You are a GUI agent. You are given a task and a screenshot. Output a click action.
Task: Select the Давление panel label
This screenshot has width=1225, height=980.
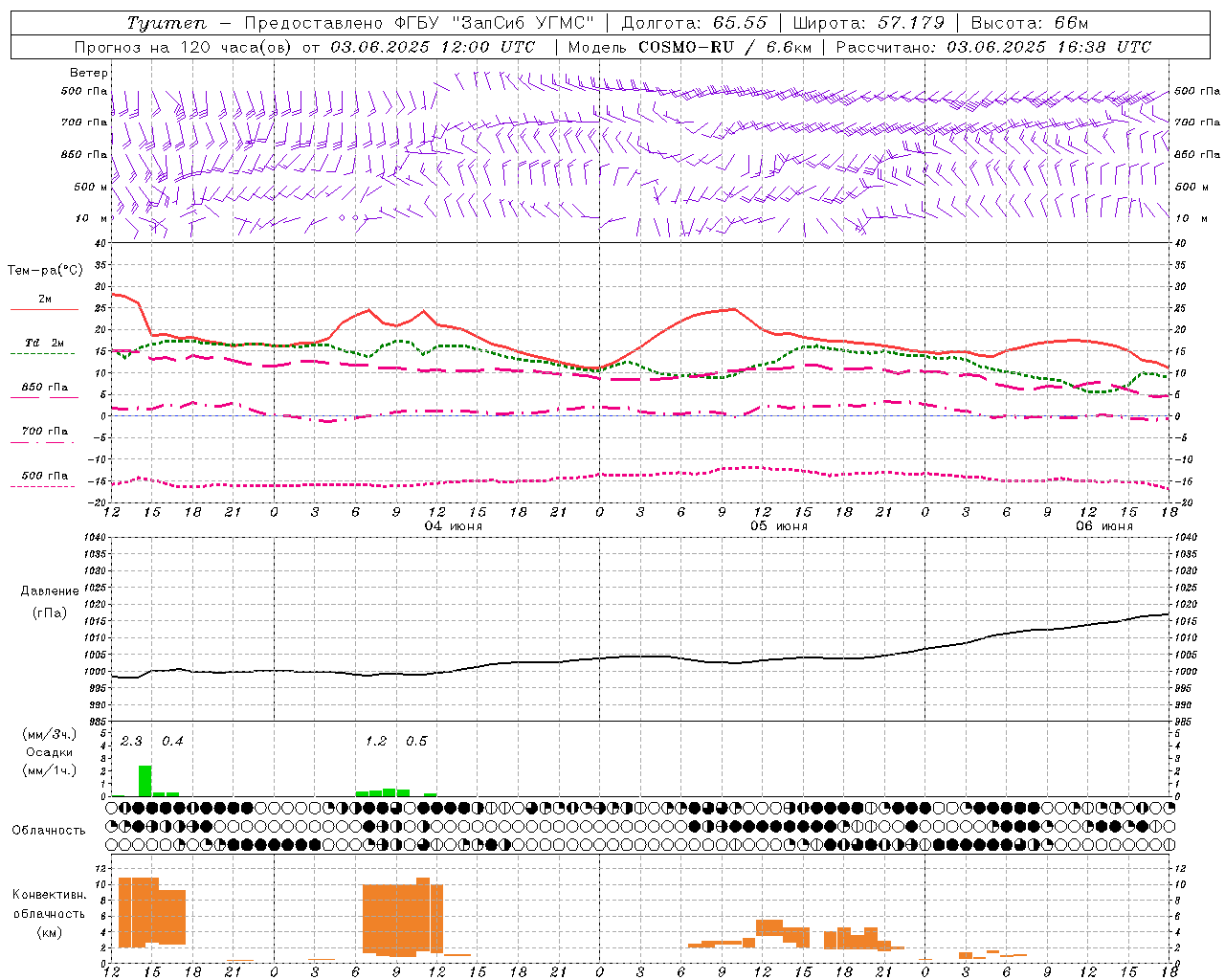click(50, 591)
